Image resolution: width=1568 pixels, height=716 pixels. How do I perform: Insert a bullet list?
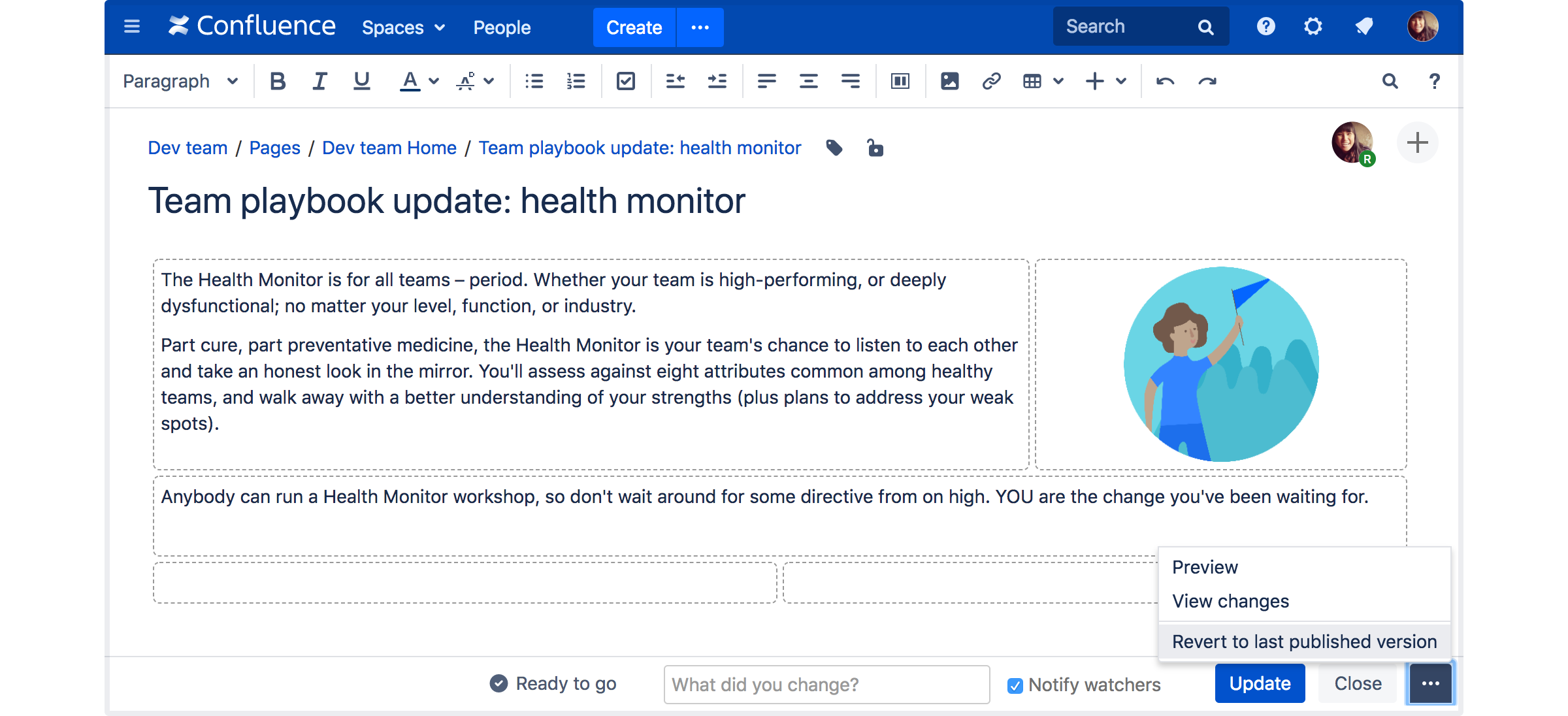534,81
